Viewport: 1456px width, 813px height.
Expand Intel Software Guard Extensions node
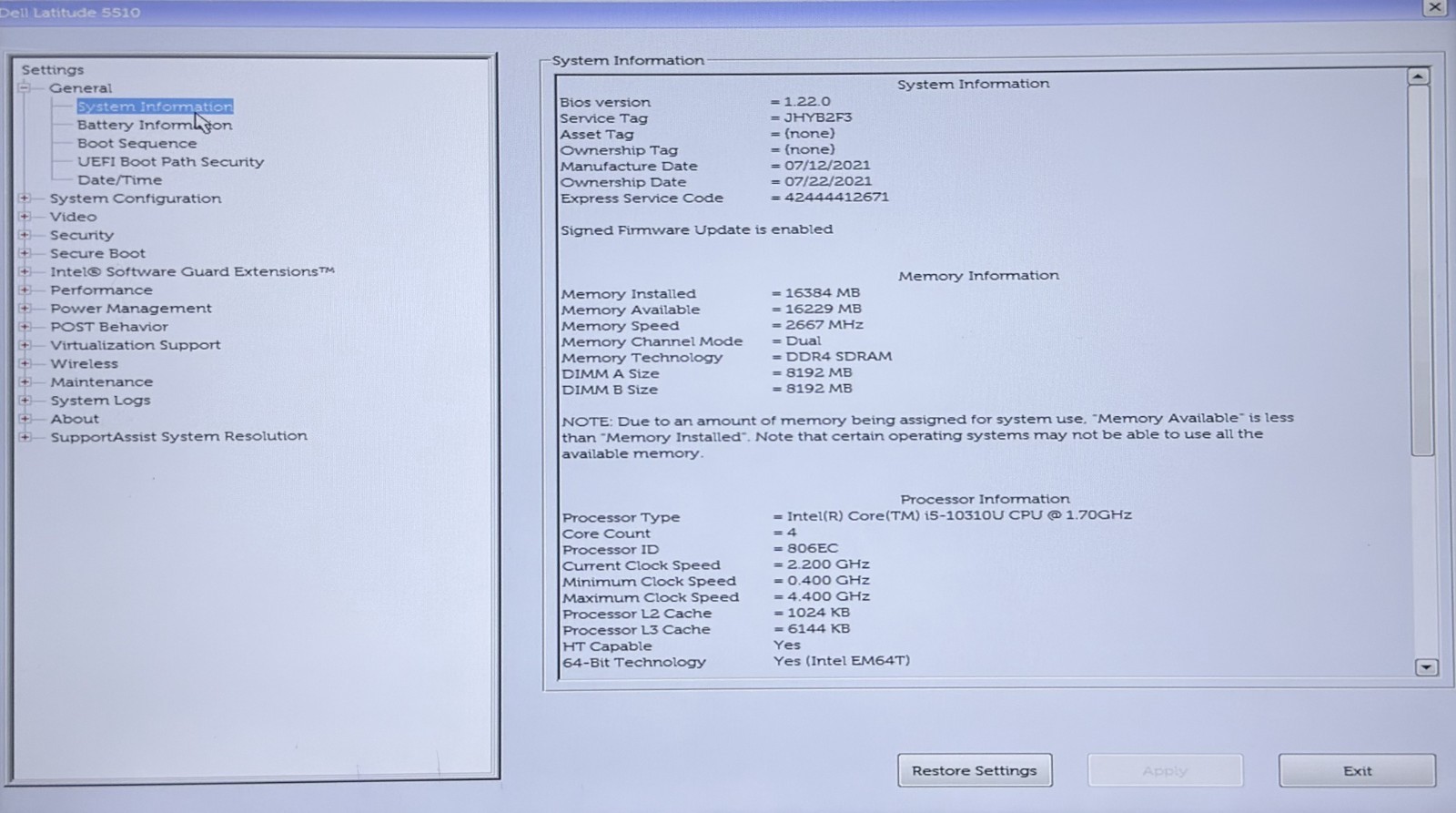(x=25, y=271)
